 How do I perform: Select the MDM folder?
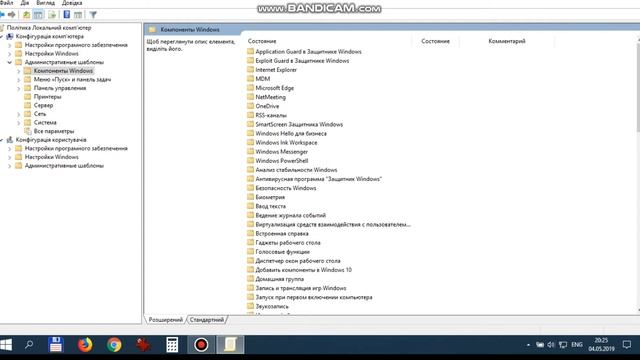coord(262,79)
